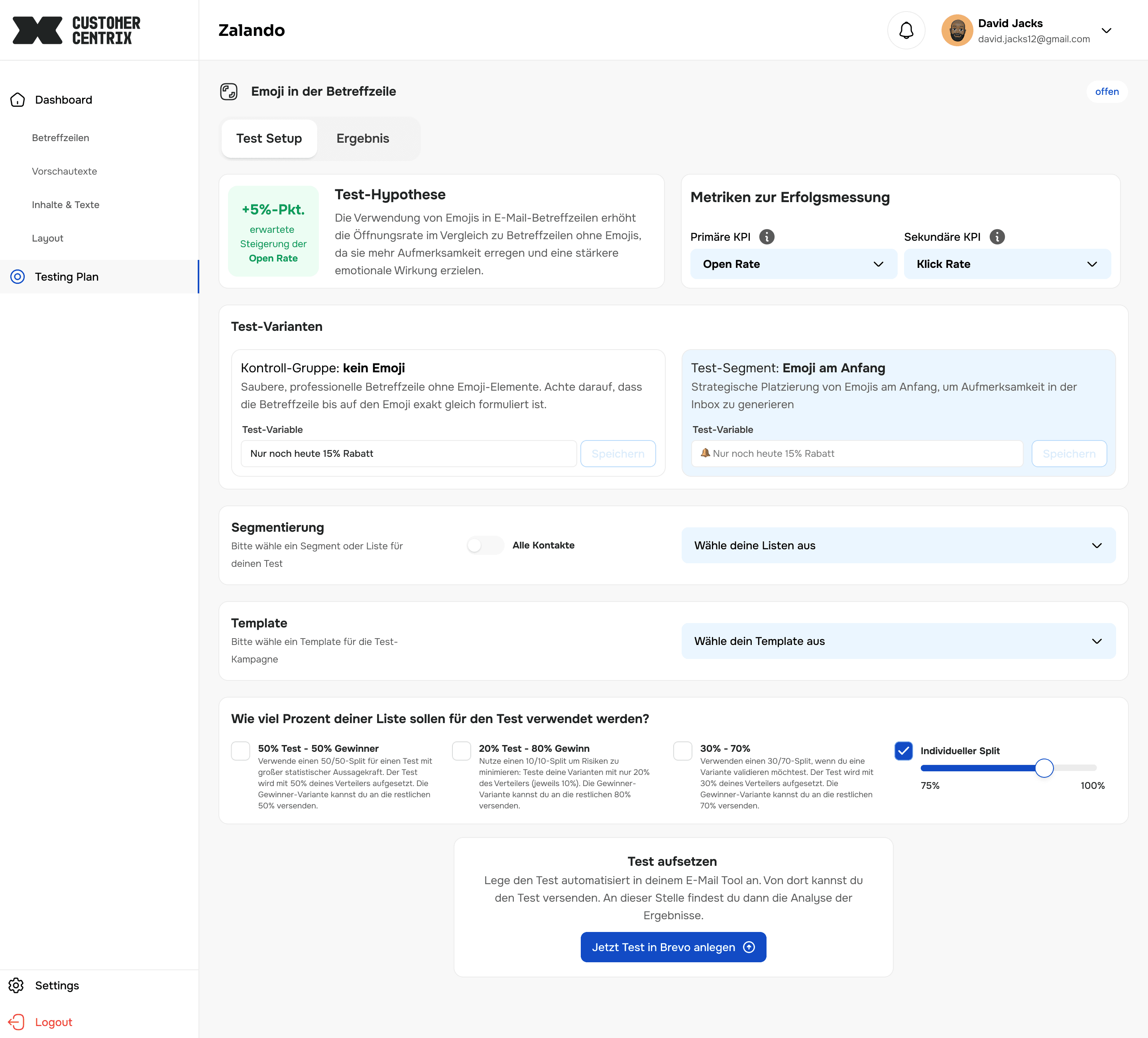Click the Sekundäre KPI info icon
Screen dimensions: 1148x1038
point(997,237)
